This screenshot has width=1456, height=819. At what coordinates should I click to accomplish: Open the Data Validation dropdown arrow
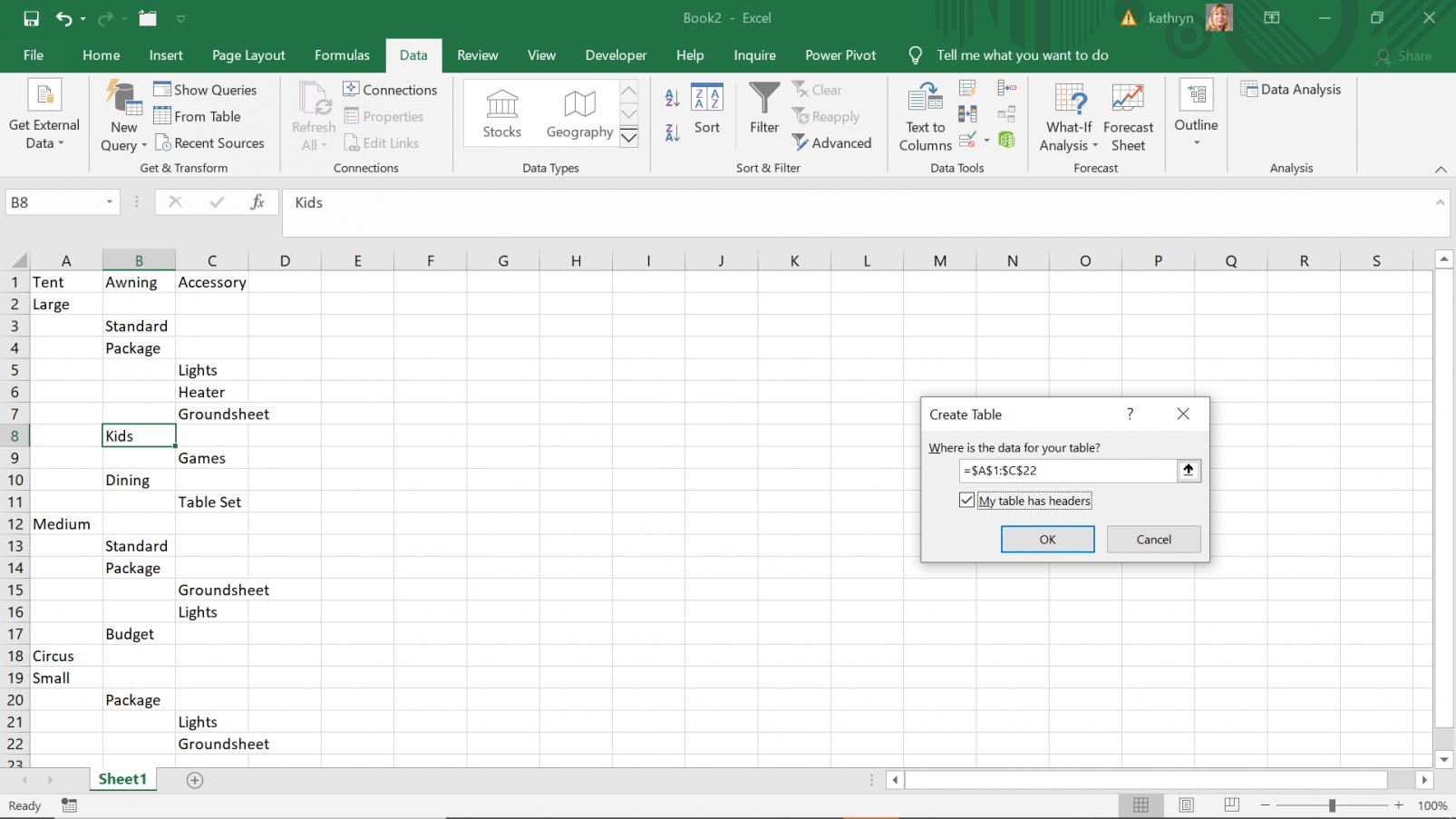point(985,141)
